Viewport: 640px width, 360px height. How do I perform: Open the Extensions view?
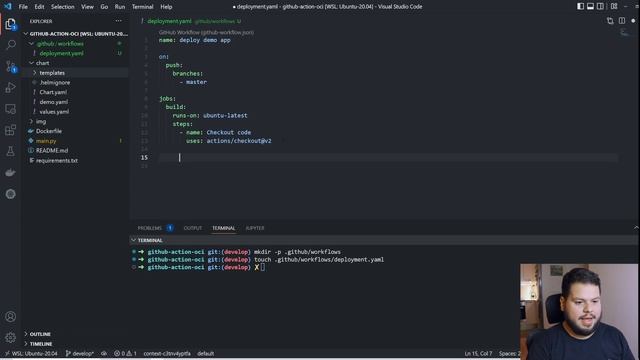(x=11, y=130)
